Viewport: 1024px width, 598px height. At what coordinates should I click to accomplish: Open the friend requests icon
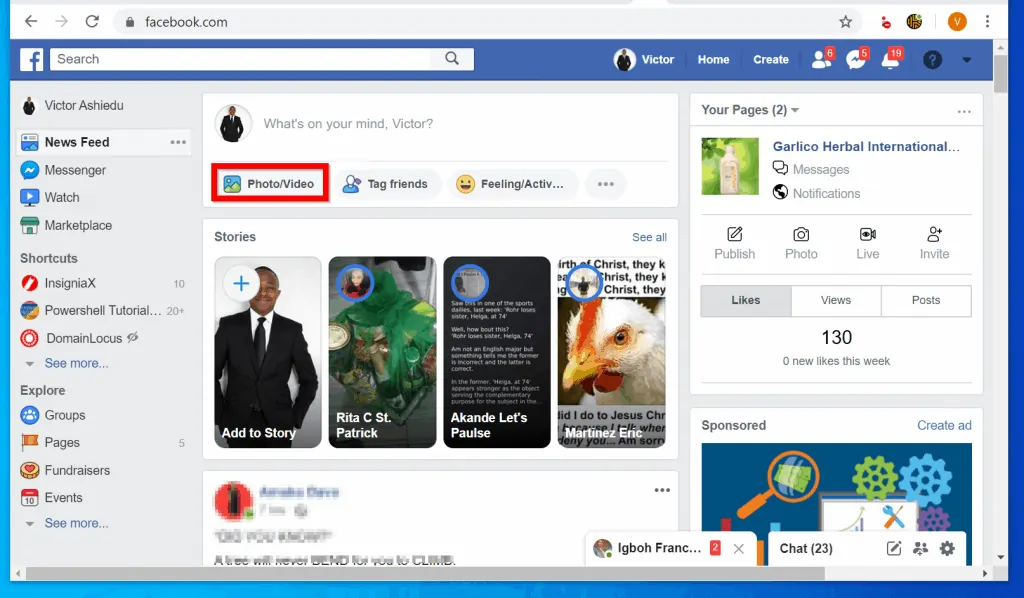click(821, 60)
